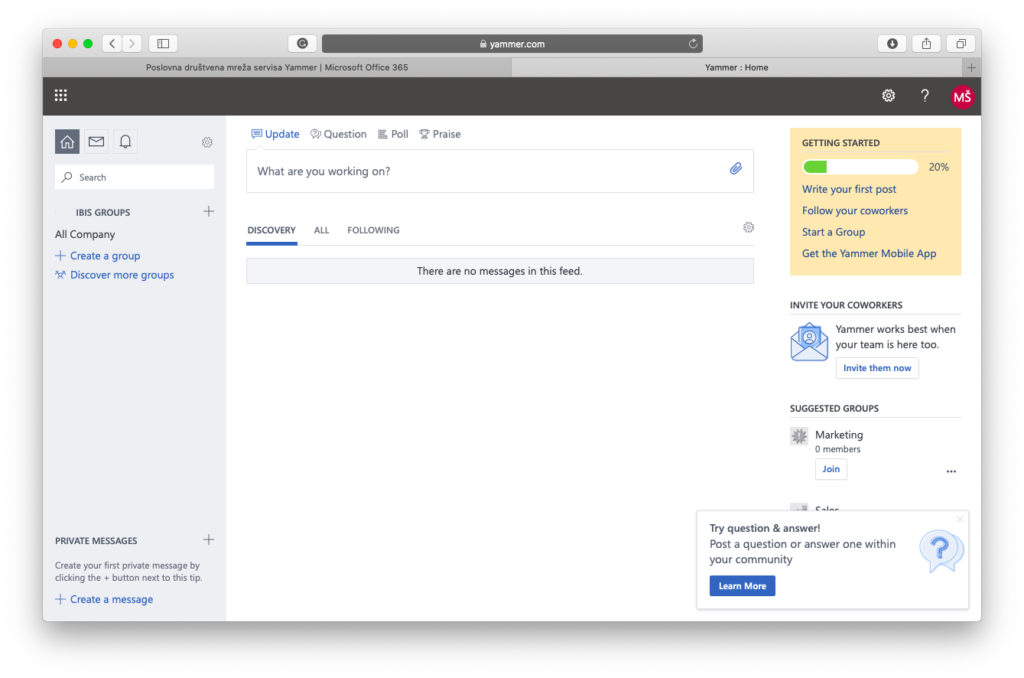The width and height of the screenshot is (1024, 678).
Task: Start a new private message with plus
Action: (208, 540)
